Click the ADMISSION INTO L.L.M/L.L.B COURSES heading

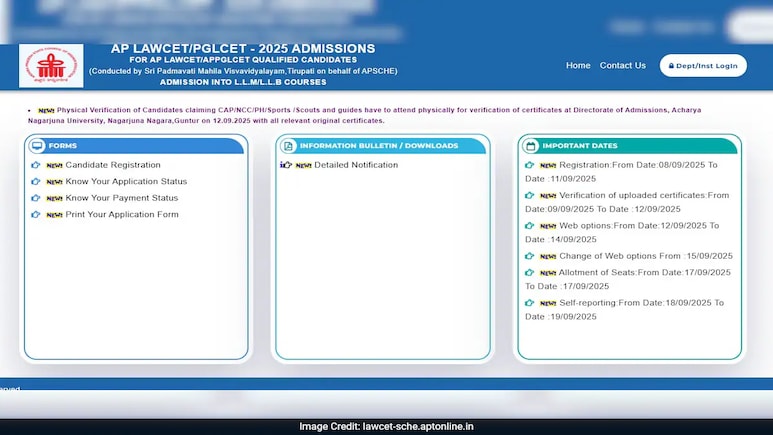point(243,82)
